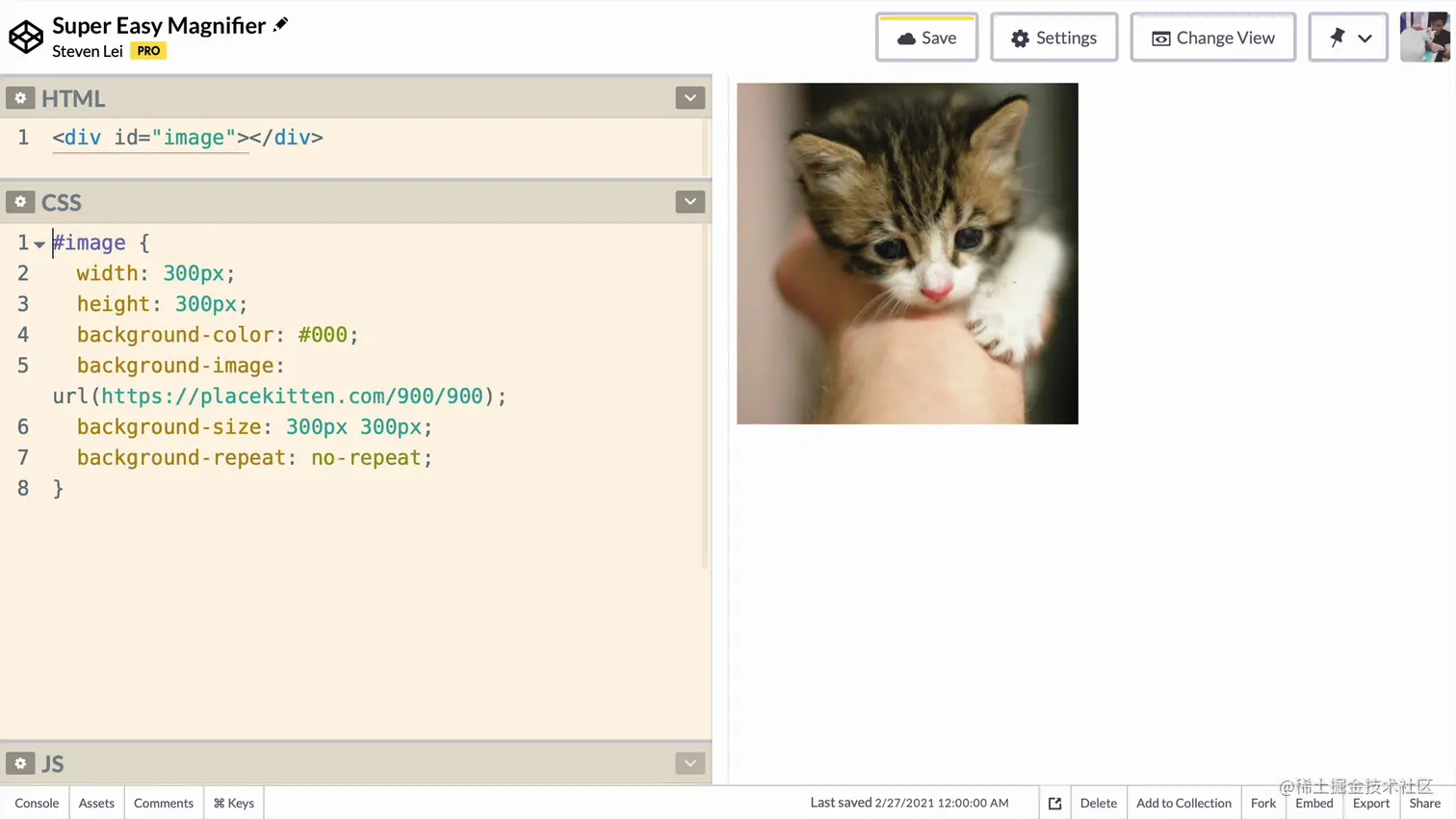Screen dimensions: 1456x819
Task: Save the pen
Action: coord(926,38)
